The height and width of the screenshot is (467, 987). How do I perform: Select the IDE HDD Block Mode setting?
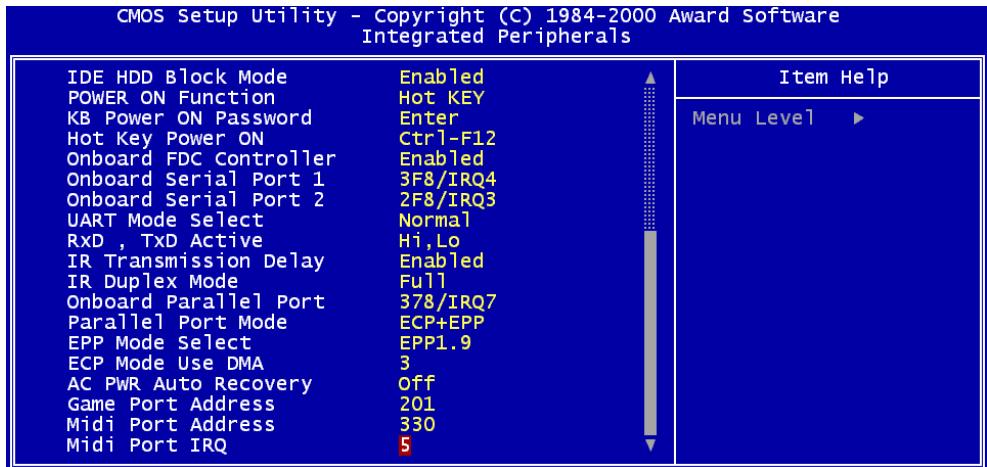point(177,77)
